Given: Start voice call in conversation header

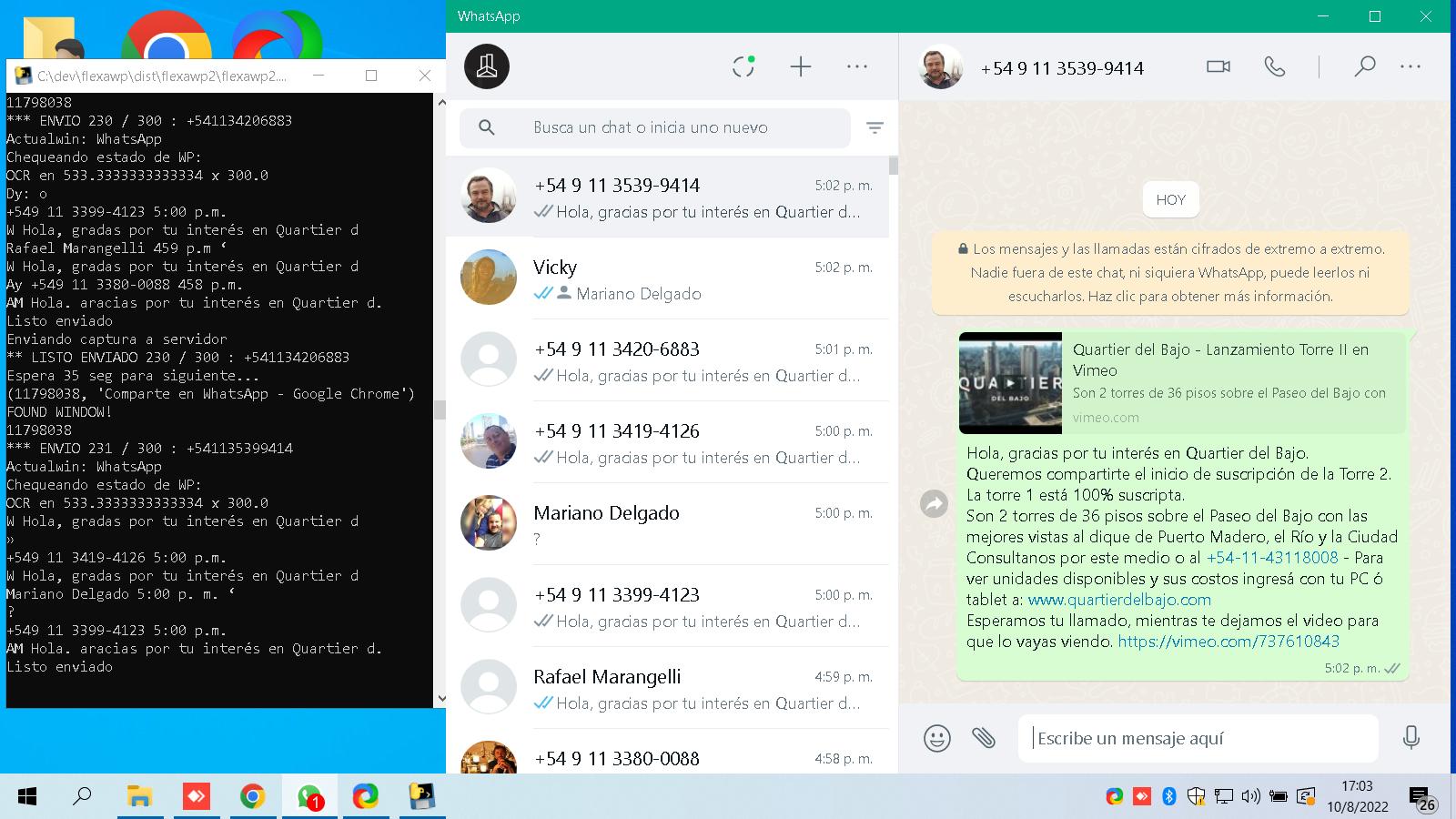Looking at the screenshot, I should (1275, 66).
